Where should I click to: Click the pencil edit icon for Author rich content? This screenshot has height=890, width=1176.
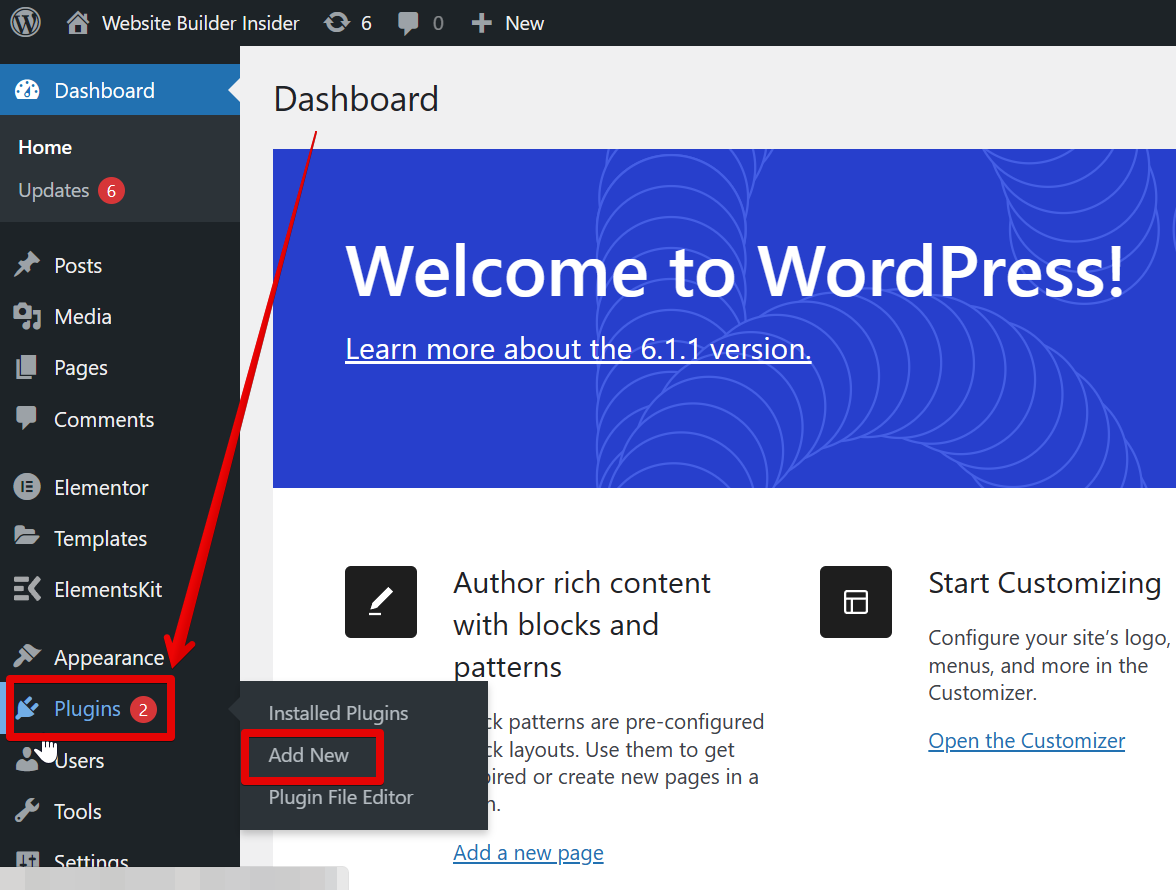[380, 602]
